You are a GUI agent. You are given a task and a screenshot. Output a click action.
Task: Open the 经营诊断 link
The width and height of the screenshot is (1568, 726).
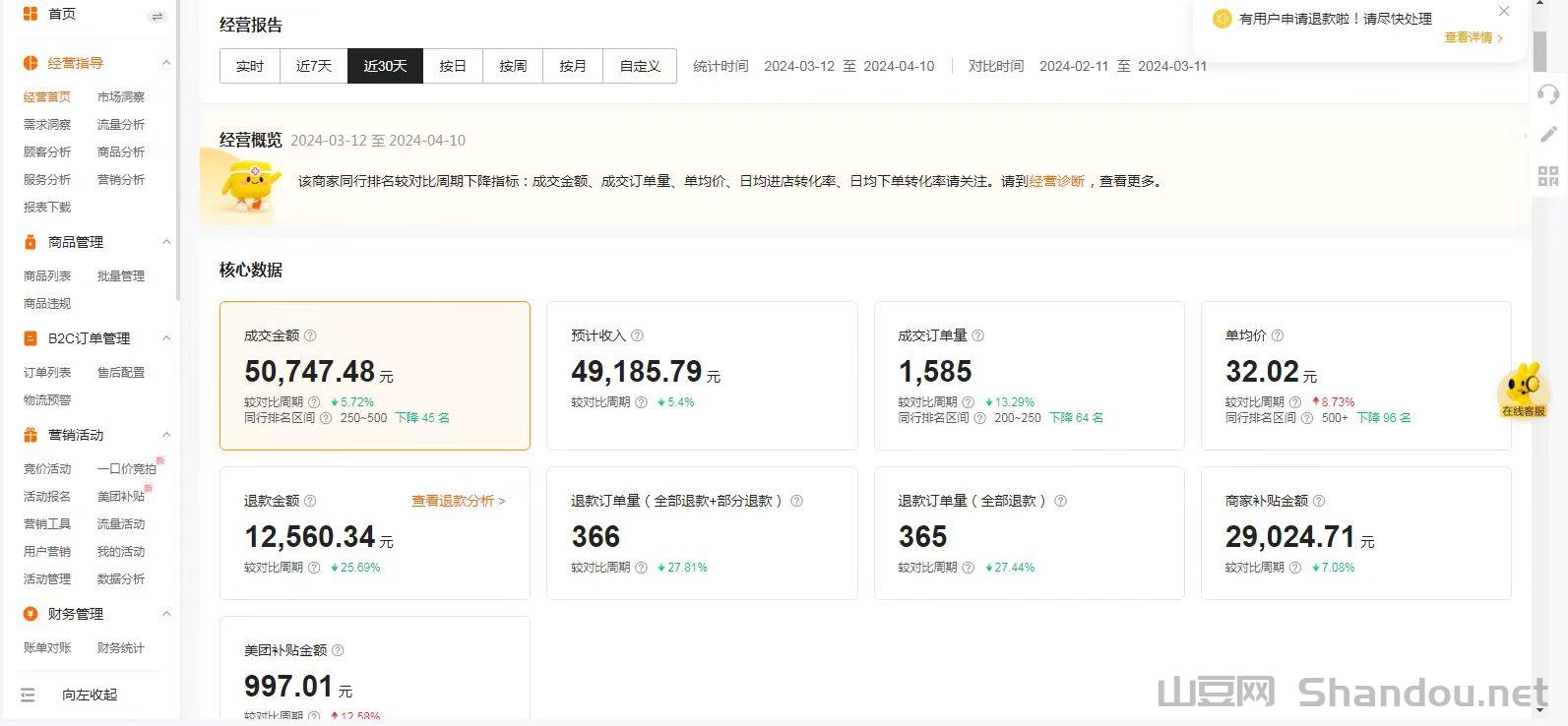[1056, 181]
